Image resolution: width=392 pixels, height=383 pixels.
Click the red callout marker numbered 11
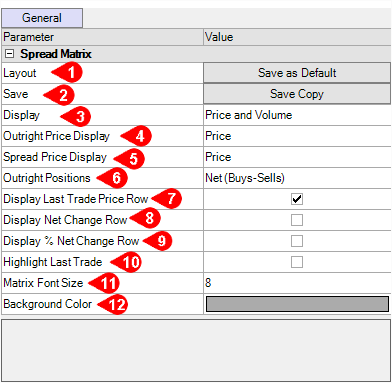pos(104,283)
